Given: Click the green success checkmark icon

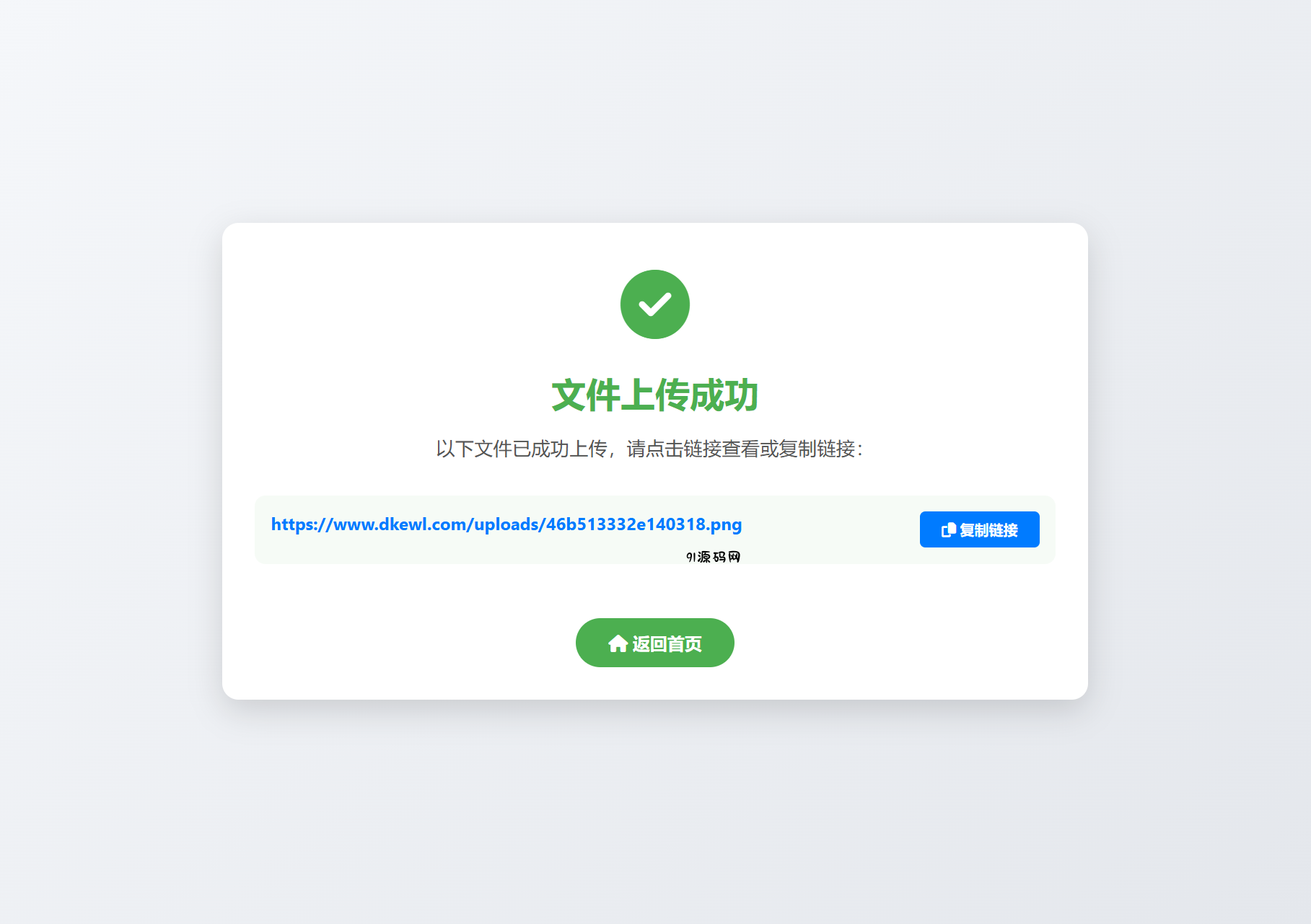Looking at the screenshot, I should 655,304.
